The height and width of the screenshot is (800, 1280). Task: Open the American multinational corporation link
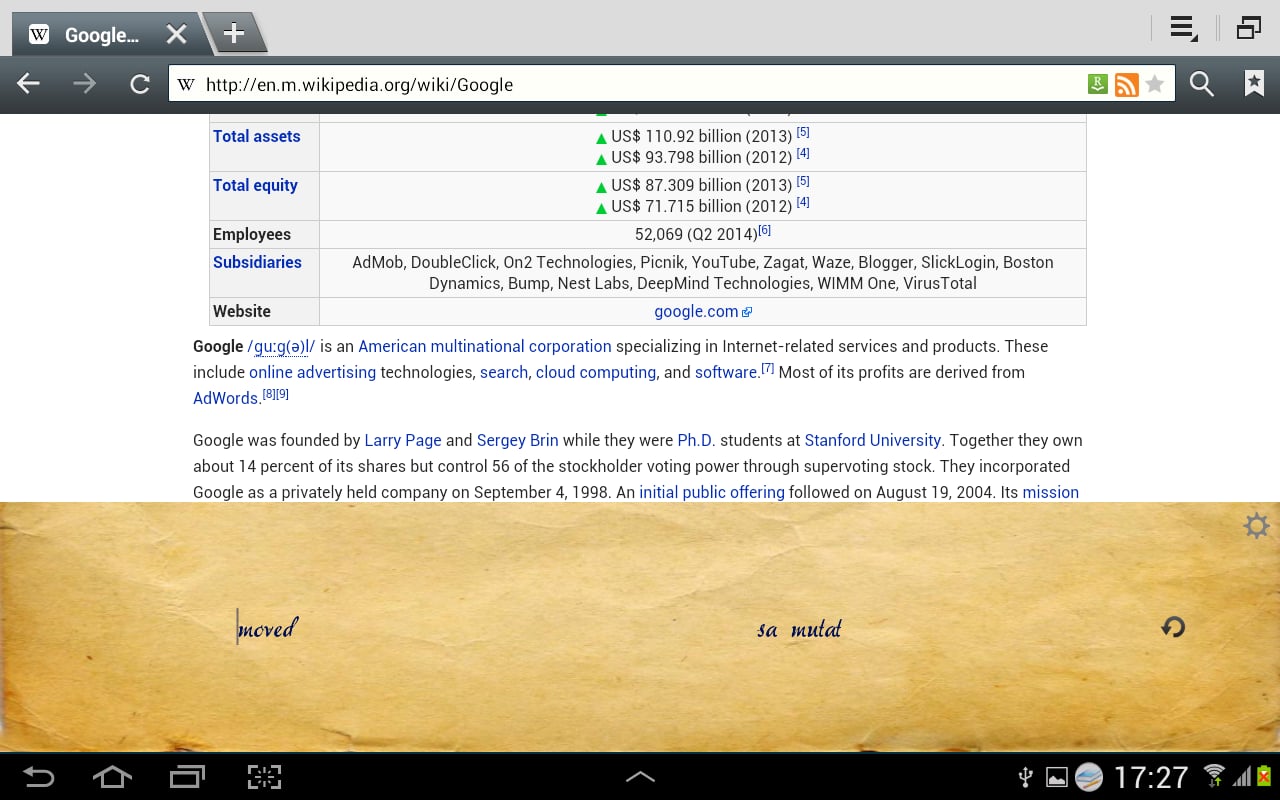[x=485, y=346]
